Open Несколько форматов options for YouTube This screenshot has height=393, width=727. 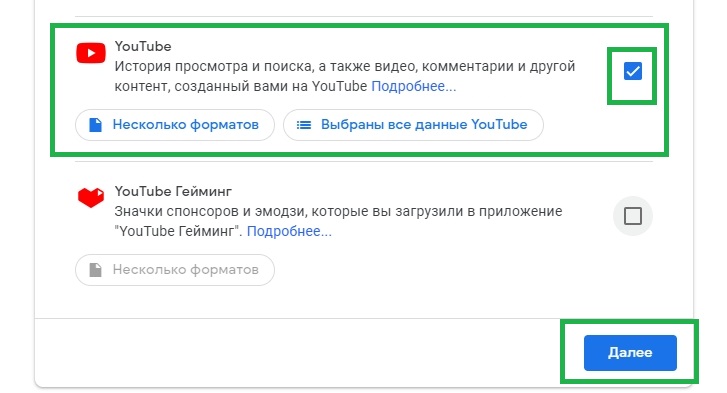tap(175, 125)
